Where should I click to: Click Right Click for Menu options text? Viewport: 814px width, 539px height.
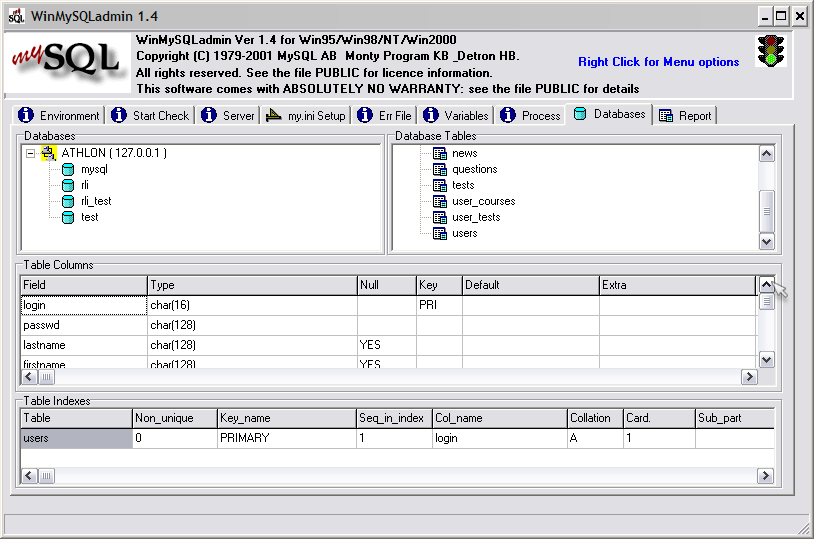[x=658, y=62]
